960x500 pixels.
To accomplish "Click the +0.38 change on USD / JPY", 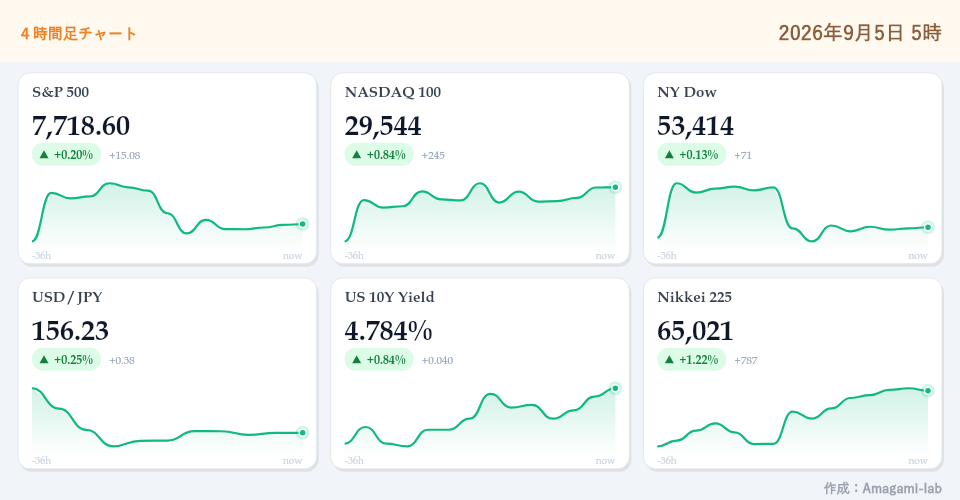I will (122, 360).
